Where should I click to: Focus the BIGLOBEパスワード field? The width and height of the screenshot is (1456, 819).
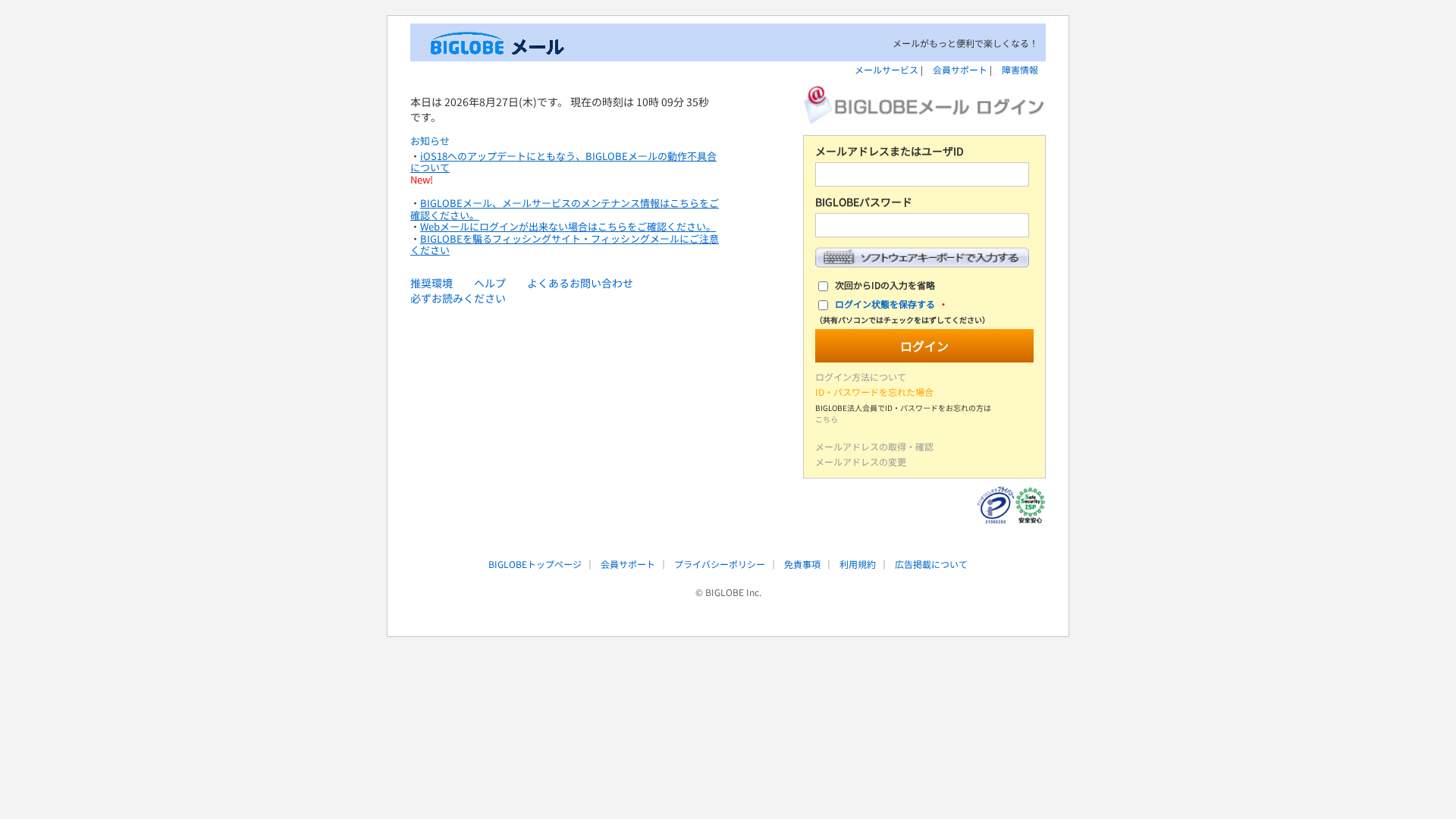[x=922, y=225]
